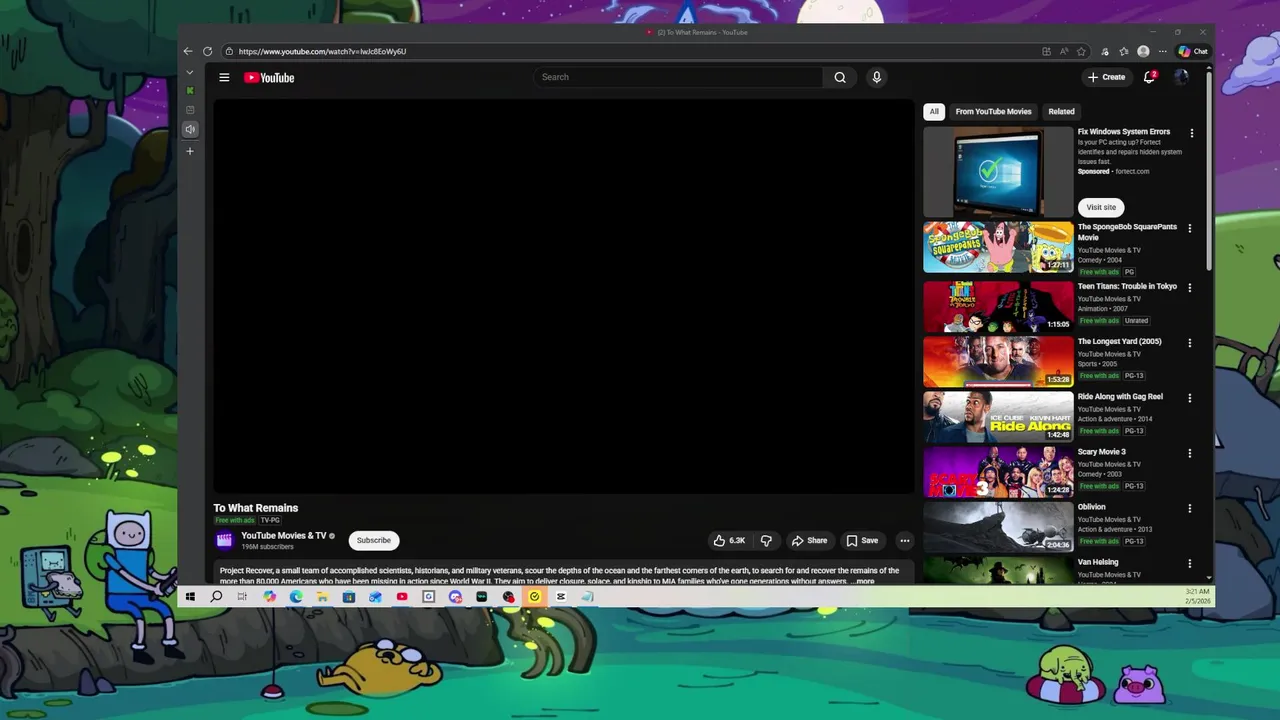Open SpongeBob SquarePants Movie thumbnail
Image resolution: width=1280 pixels, height=720 pixels.
[x=998, y=247]
